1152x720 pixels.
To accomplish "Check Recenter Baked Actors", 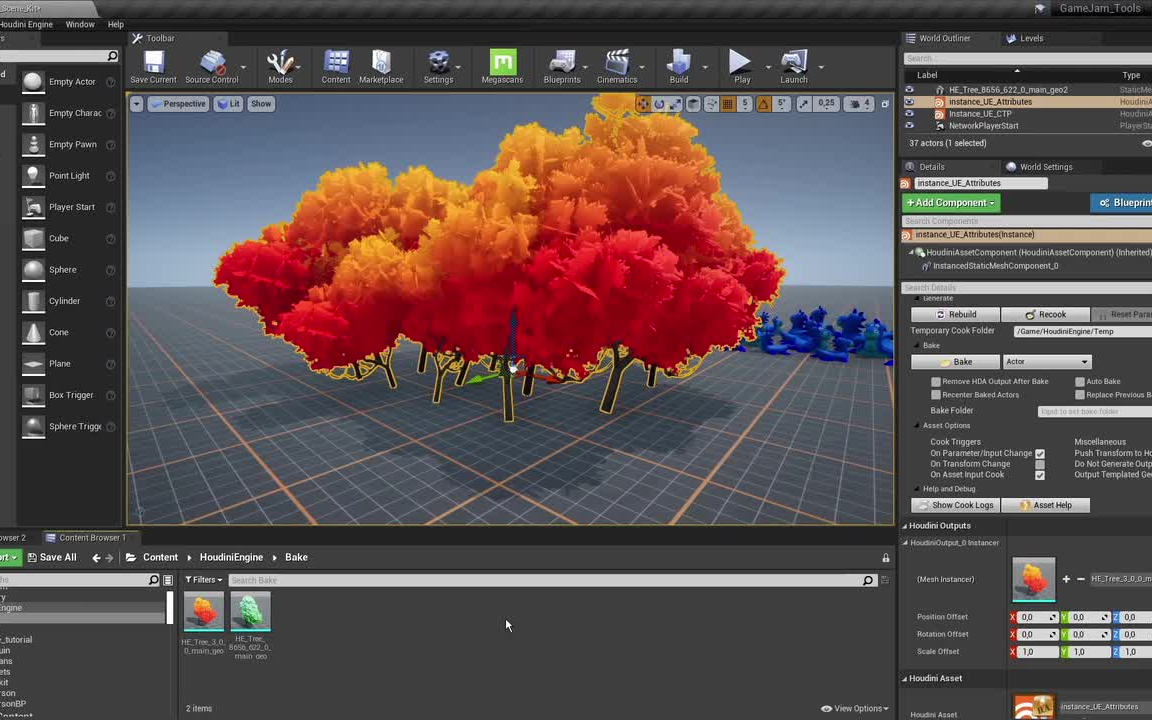I will [936, 394].
